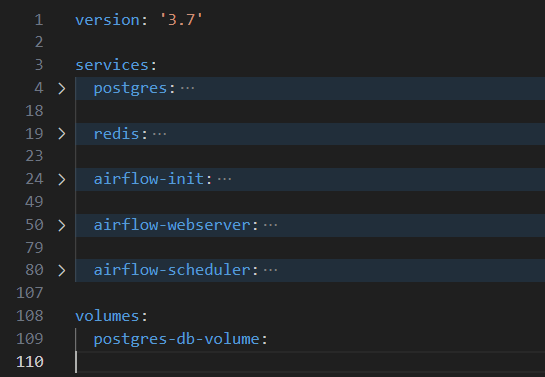Select line number 1 in the gutter
The height and width of the screenshot is (377, 545).
(x=39, y=20)
